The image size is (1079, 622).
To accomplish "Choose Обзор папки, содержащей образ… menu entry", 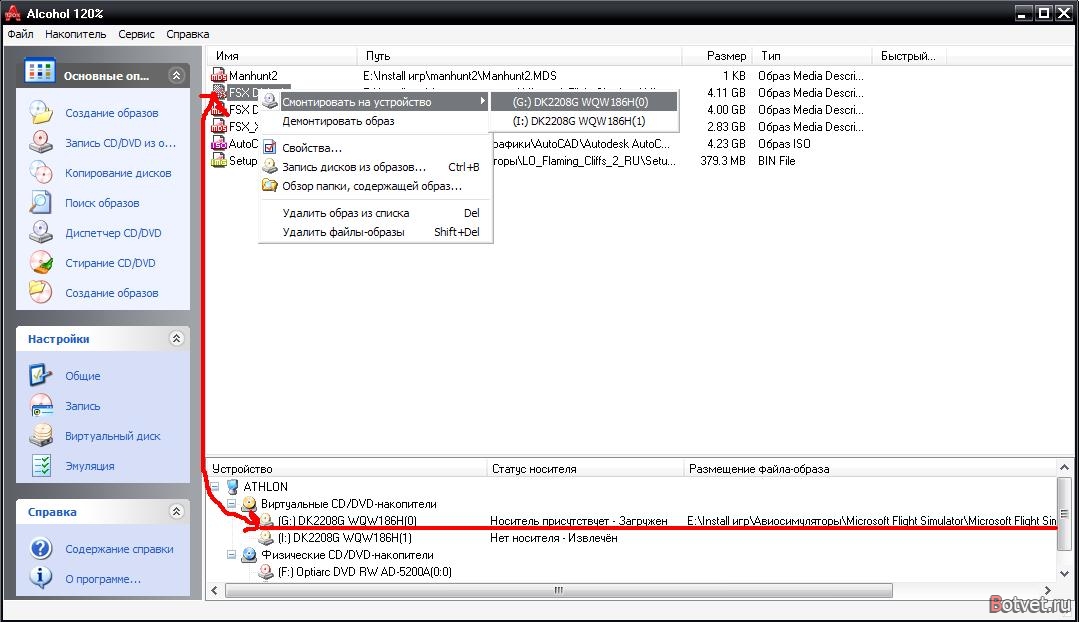I will coord(374,186).
